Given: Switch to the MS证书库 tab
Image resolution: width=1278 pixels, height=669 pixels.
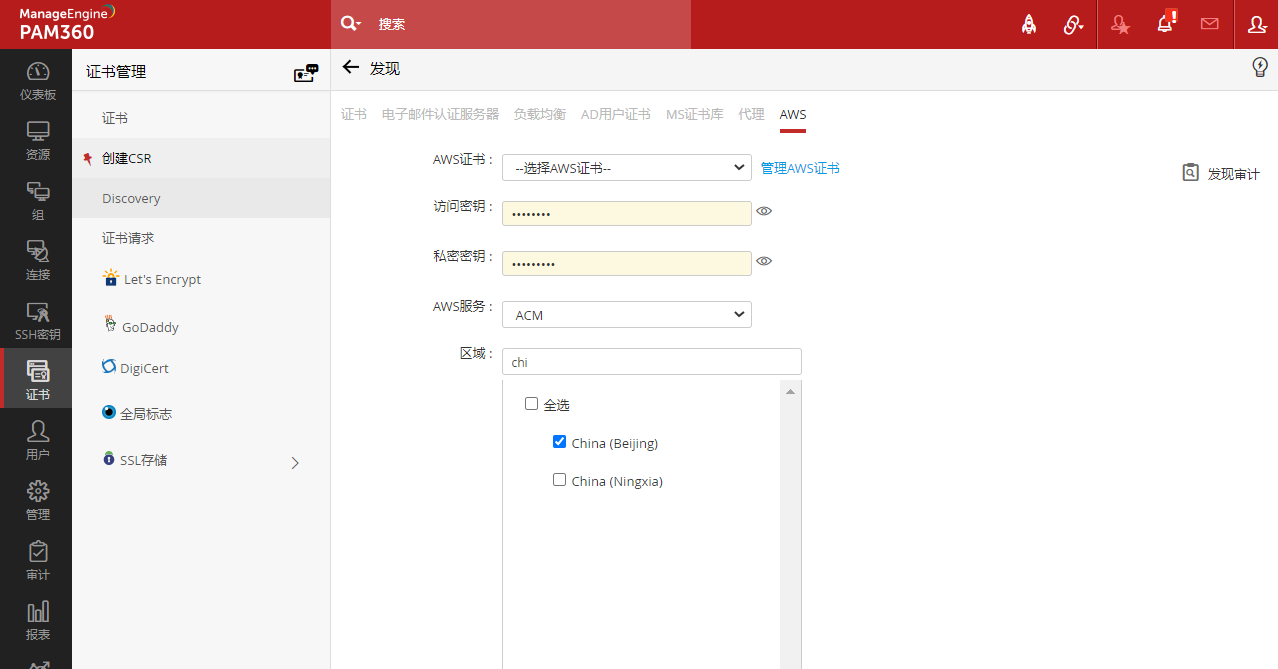Looking at the screenshot, I should tap(695, 114).
